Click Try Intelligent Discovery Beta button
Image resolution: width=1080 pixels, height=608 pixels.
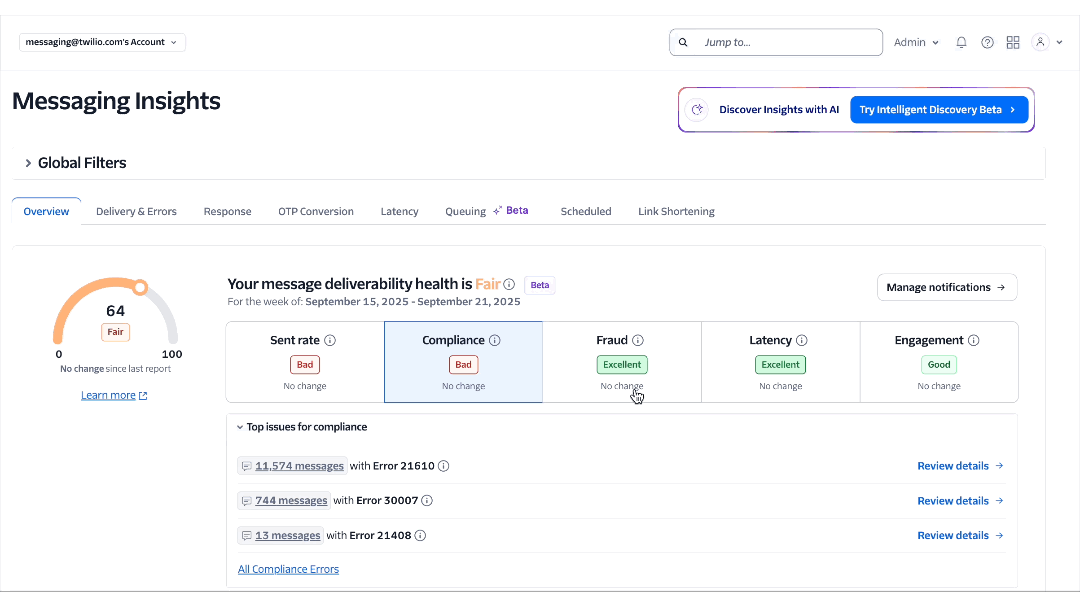tap(938, 110)
